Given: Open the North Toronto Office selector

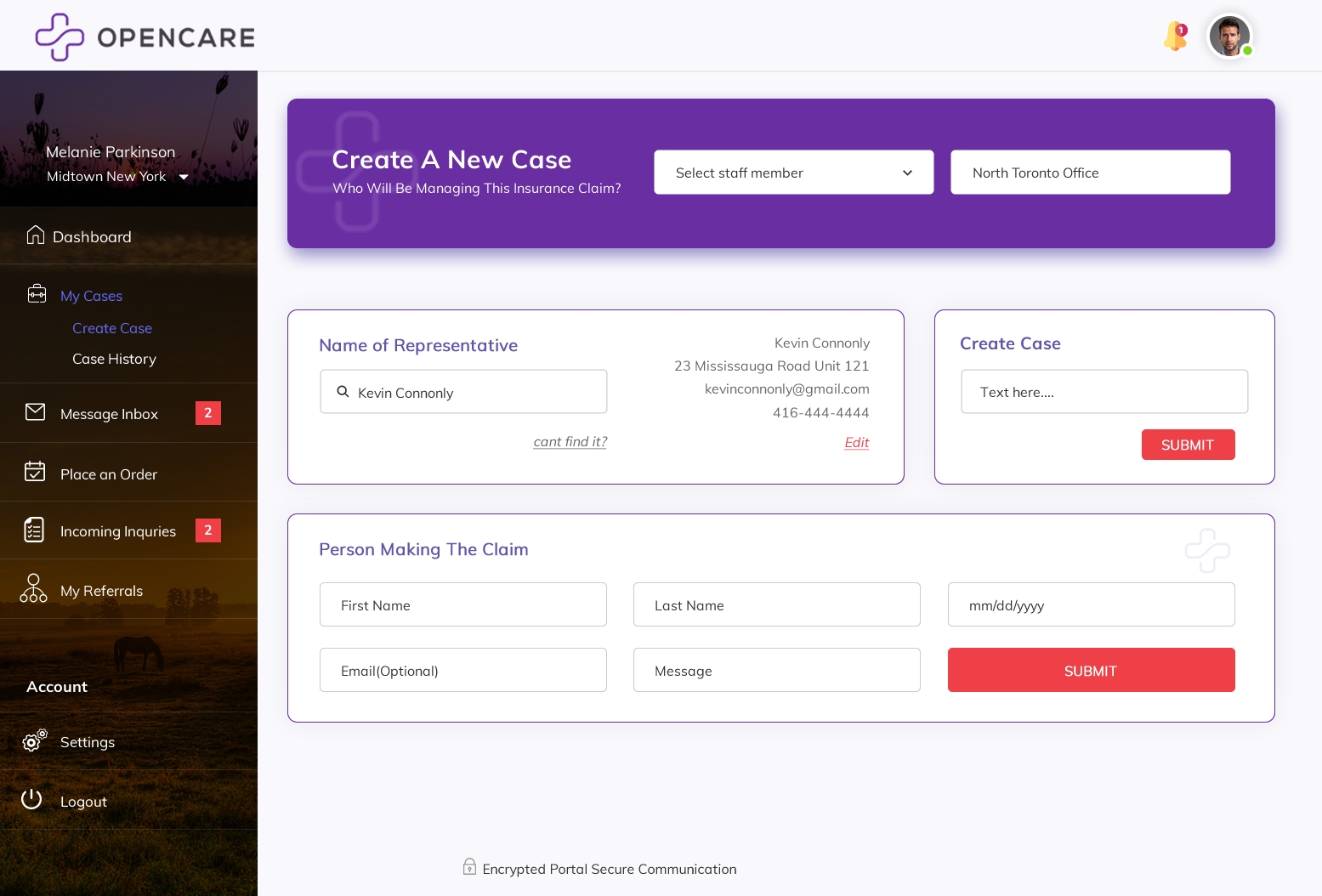Looking at the screenshot, I should (1090, 173).
